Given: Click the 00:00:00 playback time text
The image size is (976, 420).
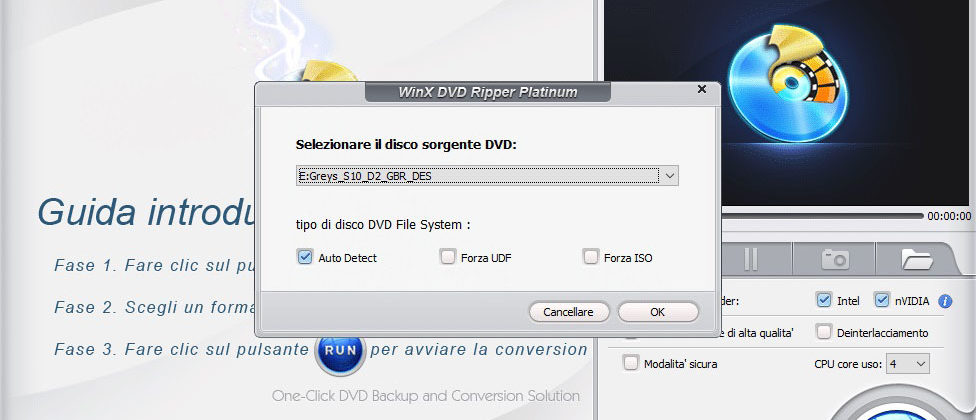Looking at the screenshot, I should click(949, 216).
